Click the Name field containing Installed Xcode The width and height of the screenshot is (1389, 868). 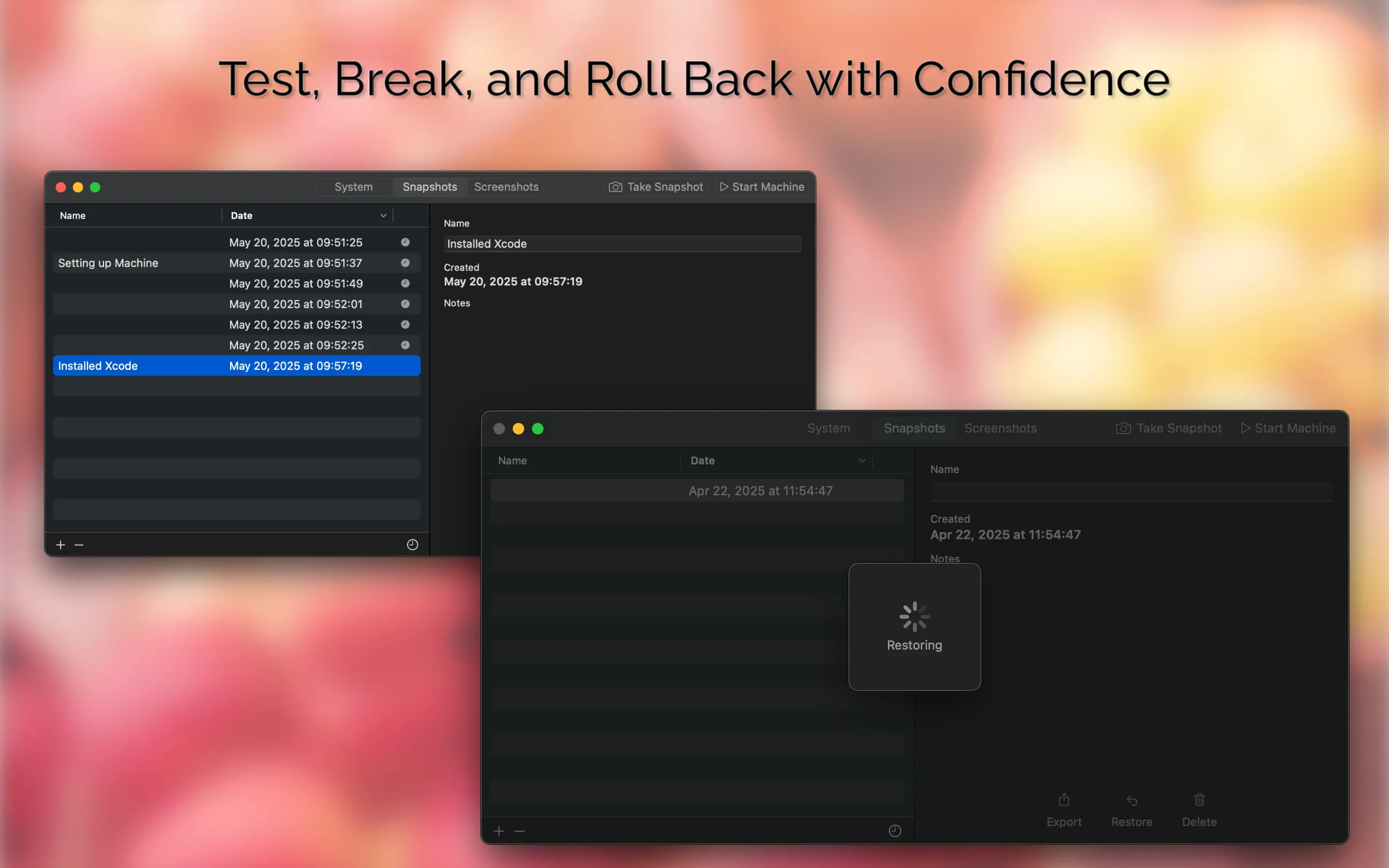(x=622, y=244)
